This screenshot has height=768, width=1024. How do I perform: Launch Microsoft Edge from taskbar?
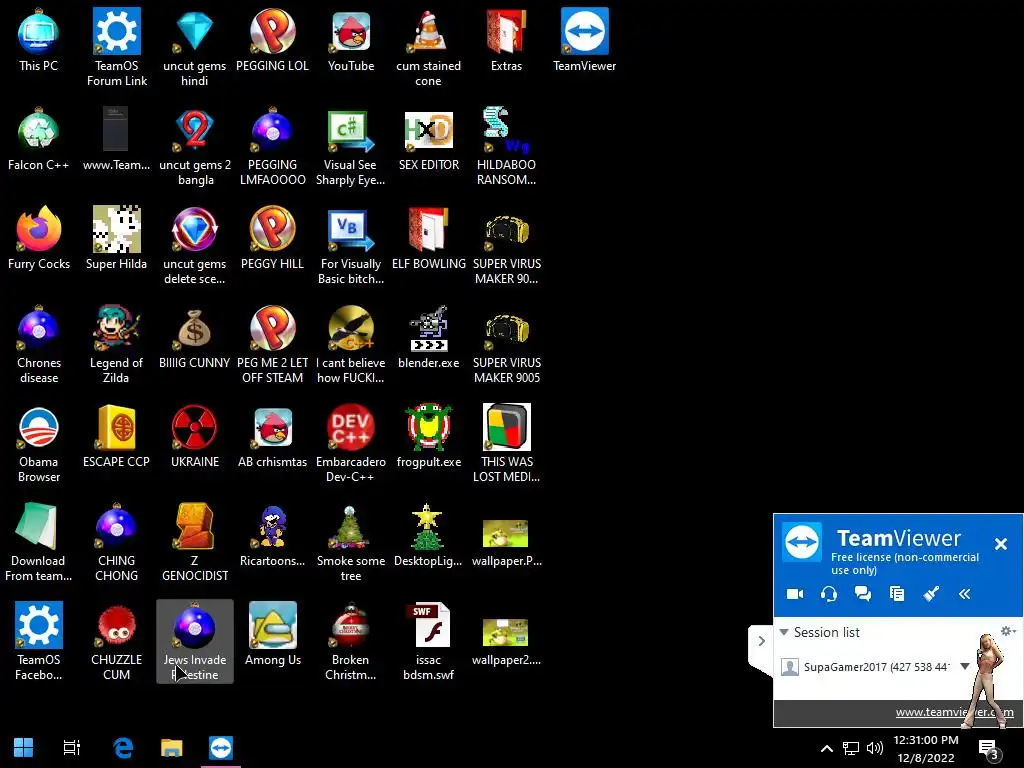click(123, 747)
